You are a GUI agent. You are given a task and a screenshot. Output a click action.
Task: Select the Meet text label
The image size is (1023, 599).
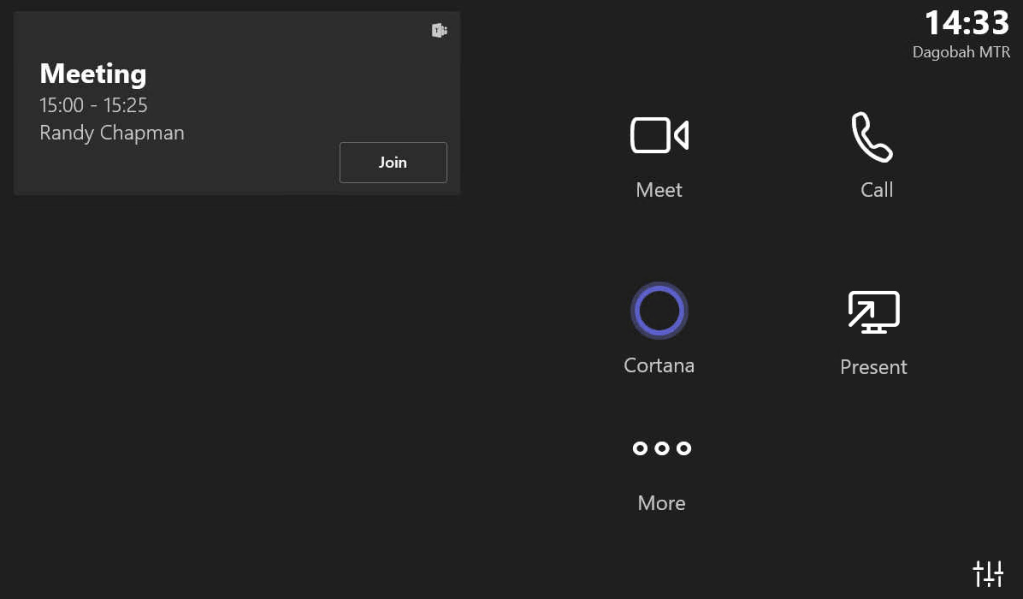point(659,190)
